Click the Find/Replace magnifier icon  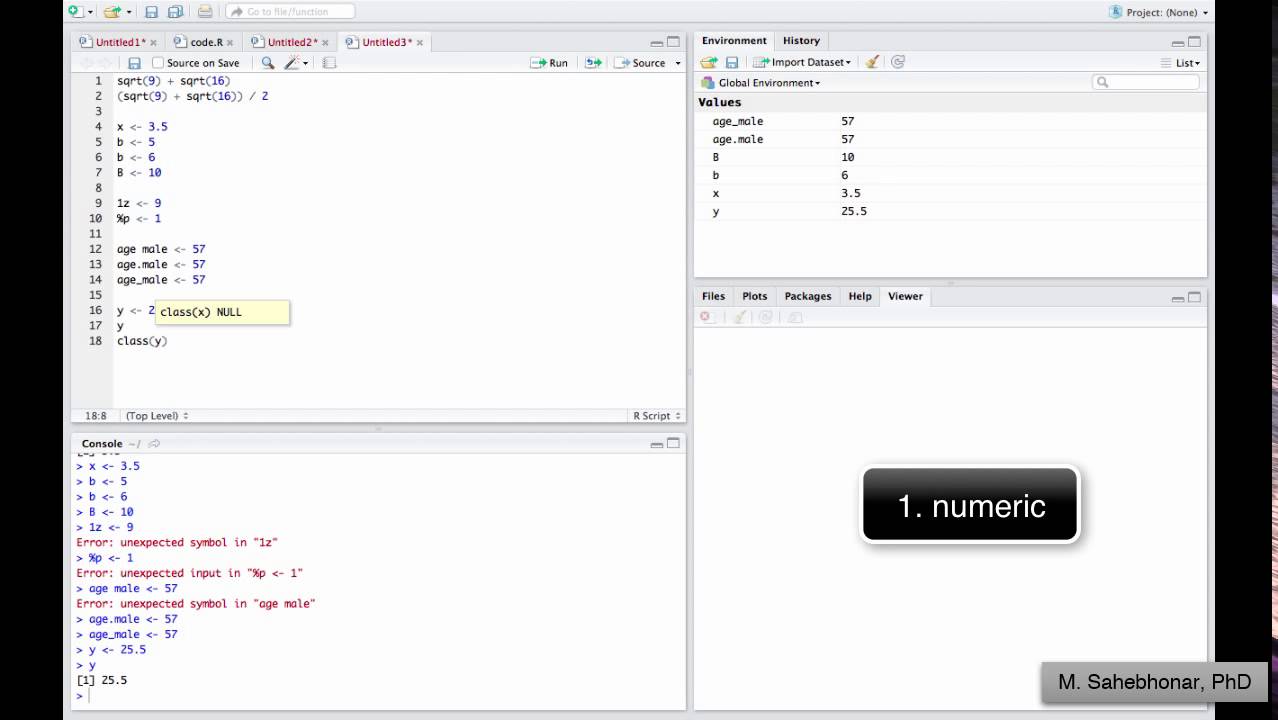pyautogui.click(x=267, y=63)
